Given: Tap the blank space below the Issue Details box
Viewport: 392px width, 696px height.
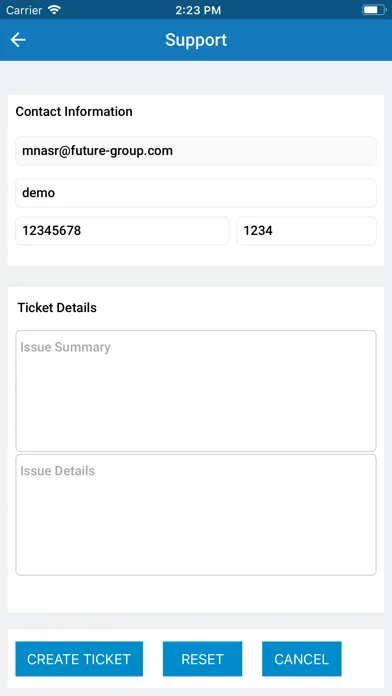Looking at the screenshot, I should coord(196,594).
